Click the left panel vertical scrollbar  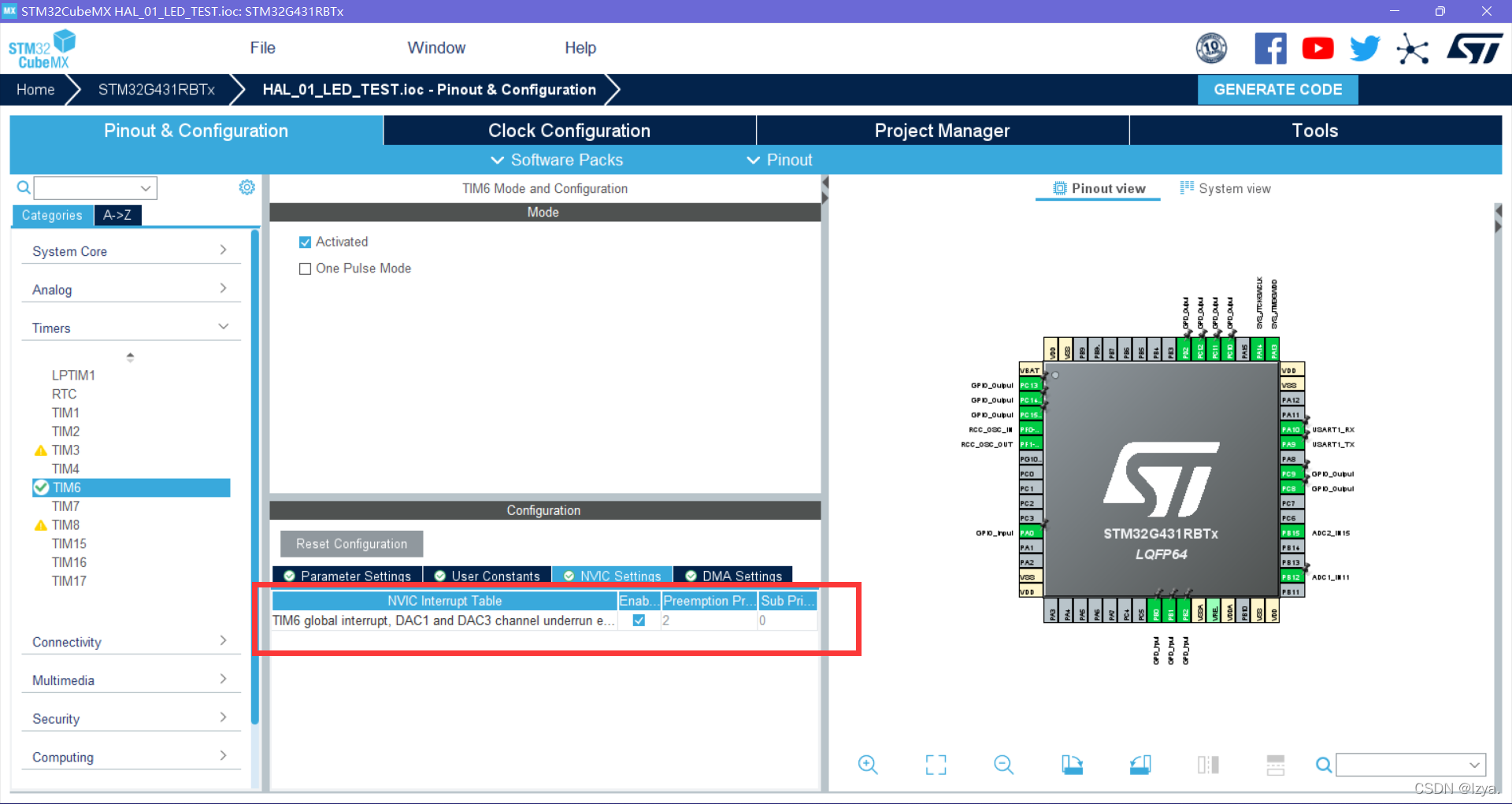(254, 477)
